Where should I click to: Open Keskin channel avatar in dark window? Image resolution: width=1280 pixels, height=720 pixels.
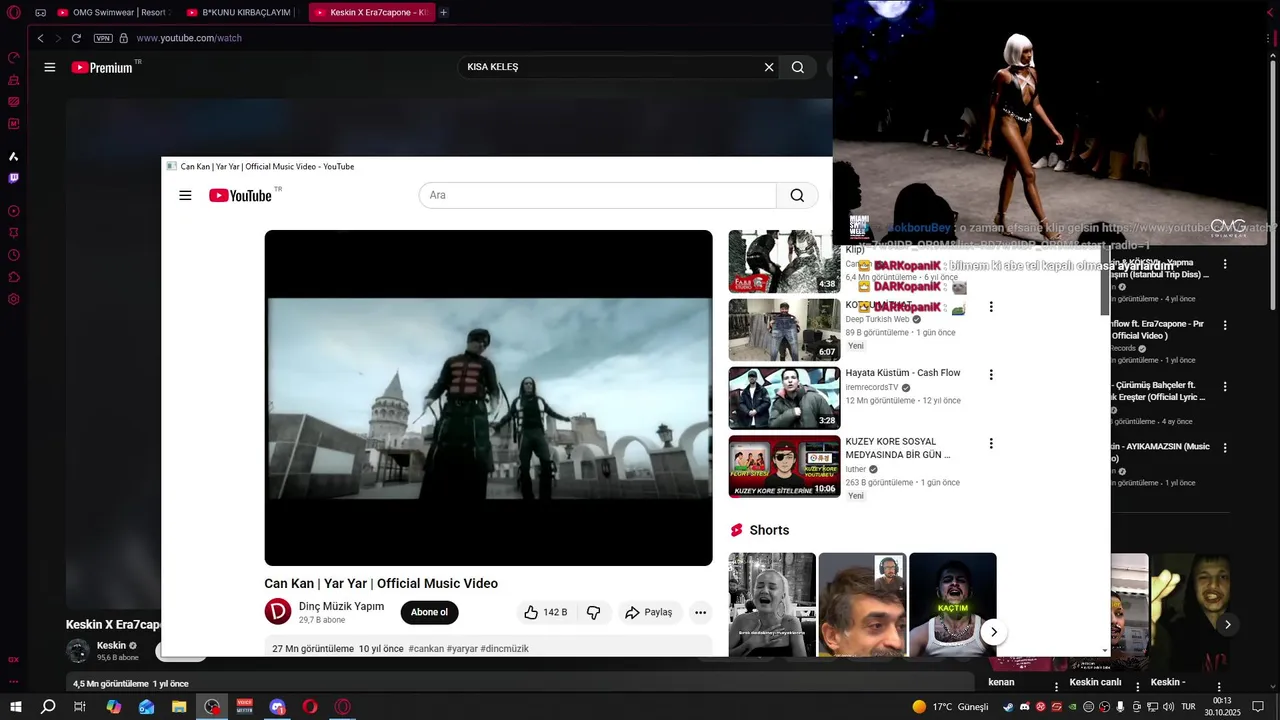click(78, 651)
